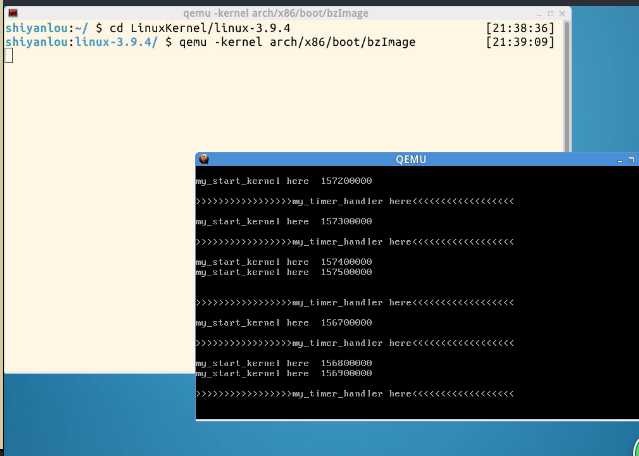This screenshot has height=456, width=639.
Task: Click line 'my_start_kernel here 157400000'
Action: click(x=284, y=262)
